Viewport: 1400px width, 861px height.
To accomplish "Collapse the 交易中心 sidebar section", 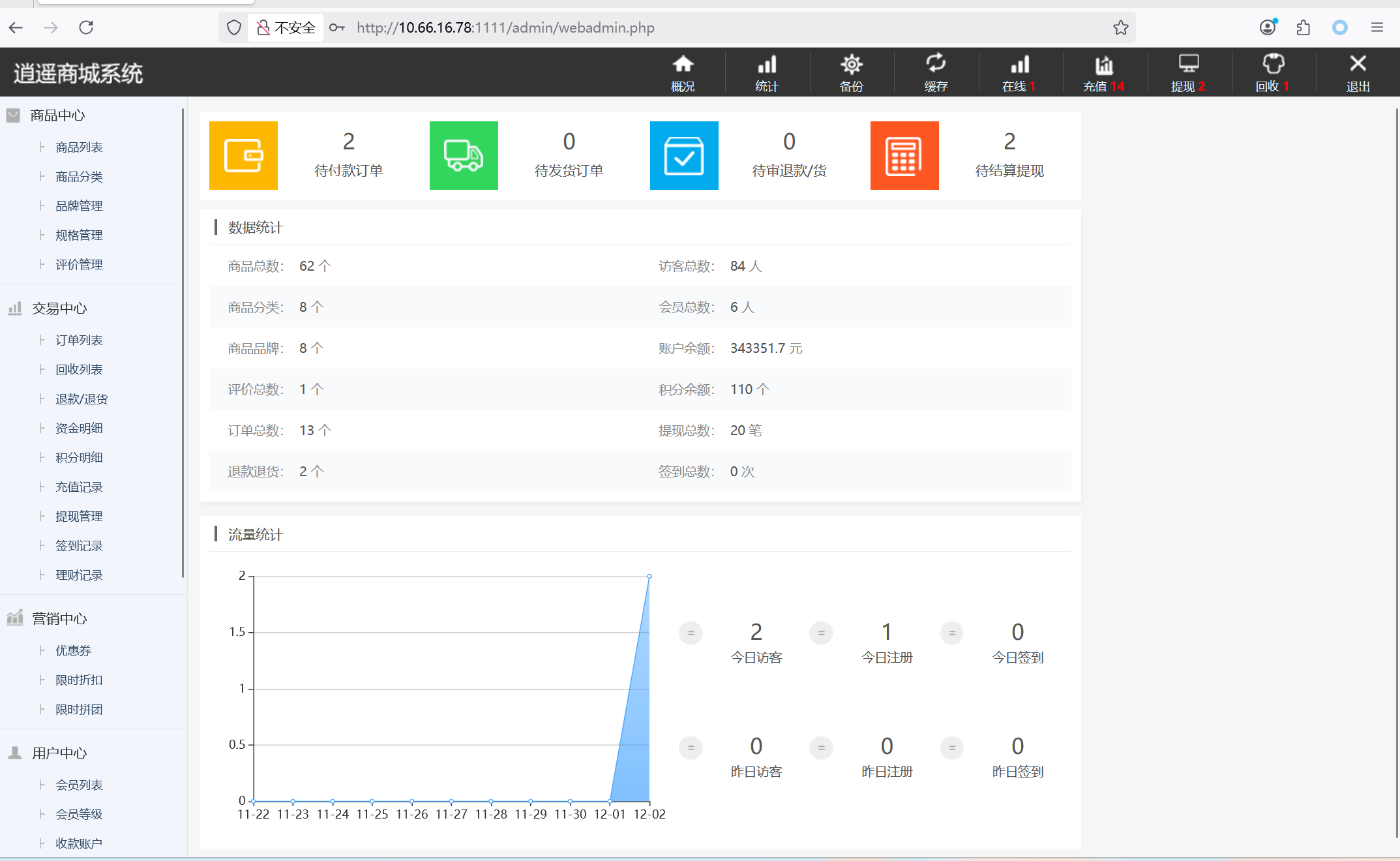I will click(59, 309).
